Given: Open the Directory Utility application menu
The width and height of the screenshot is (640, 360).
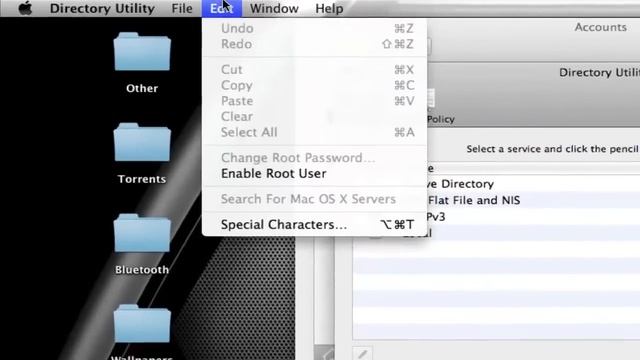Looking at the screenshot, I should (102, 9).
